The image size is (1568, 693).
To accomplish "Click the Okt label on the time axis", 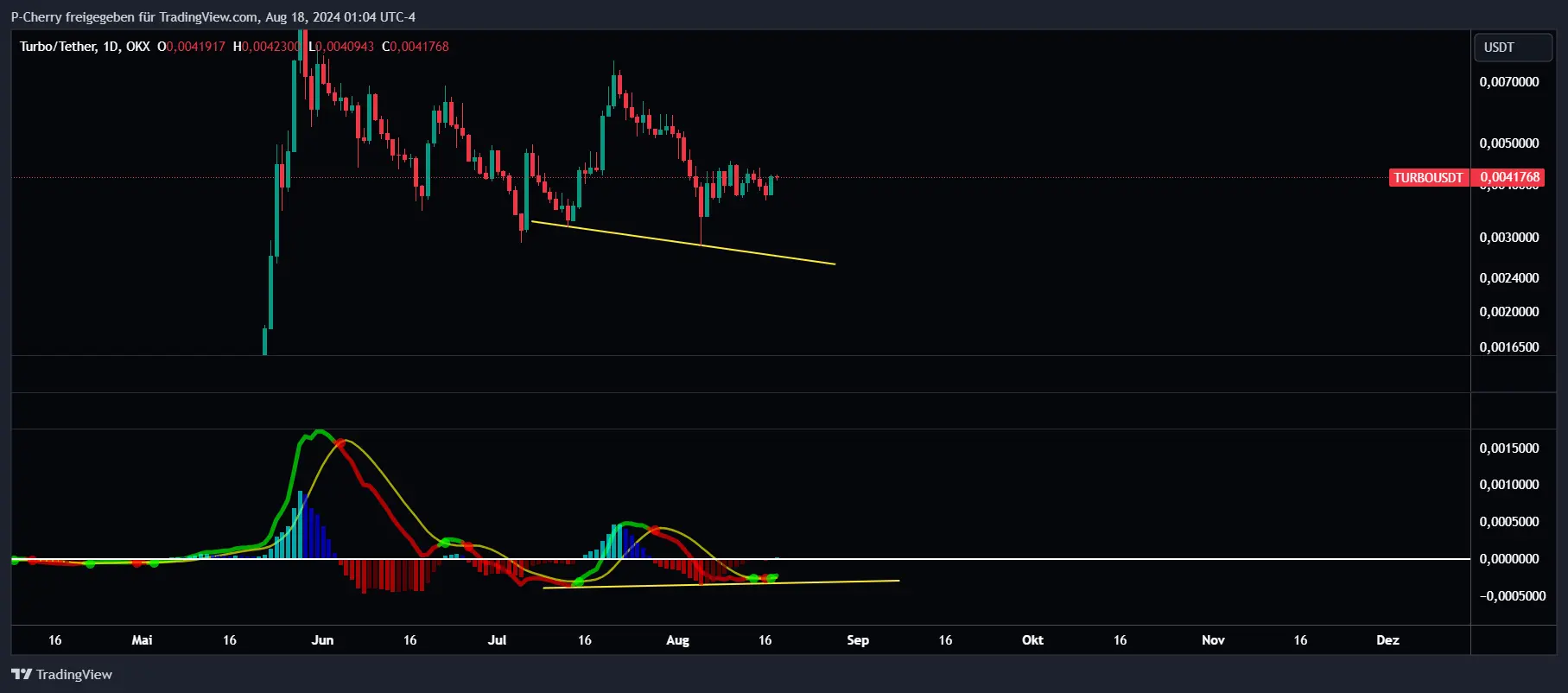I will click(x=1032, y=640).
